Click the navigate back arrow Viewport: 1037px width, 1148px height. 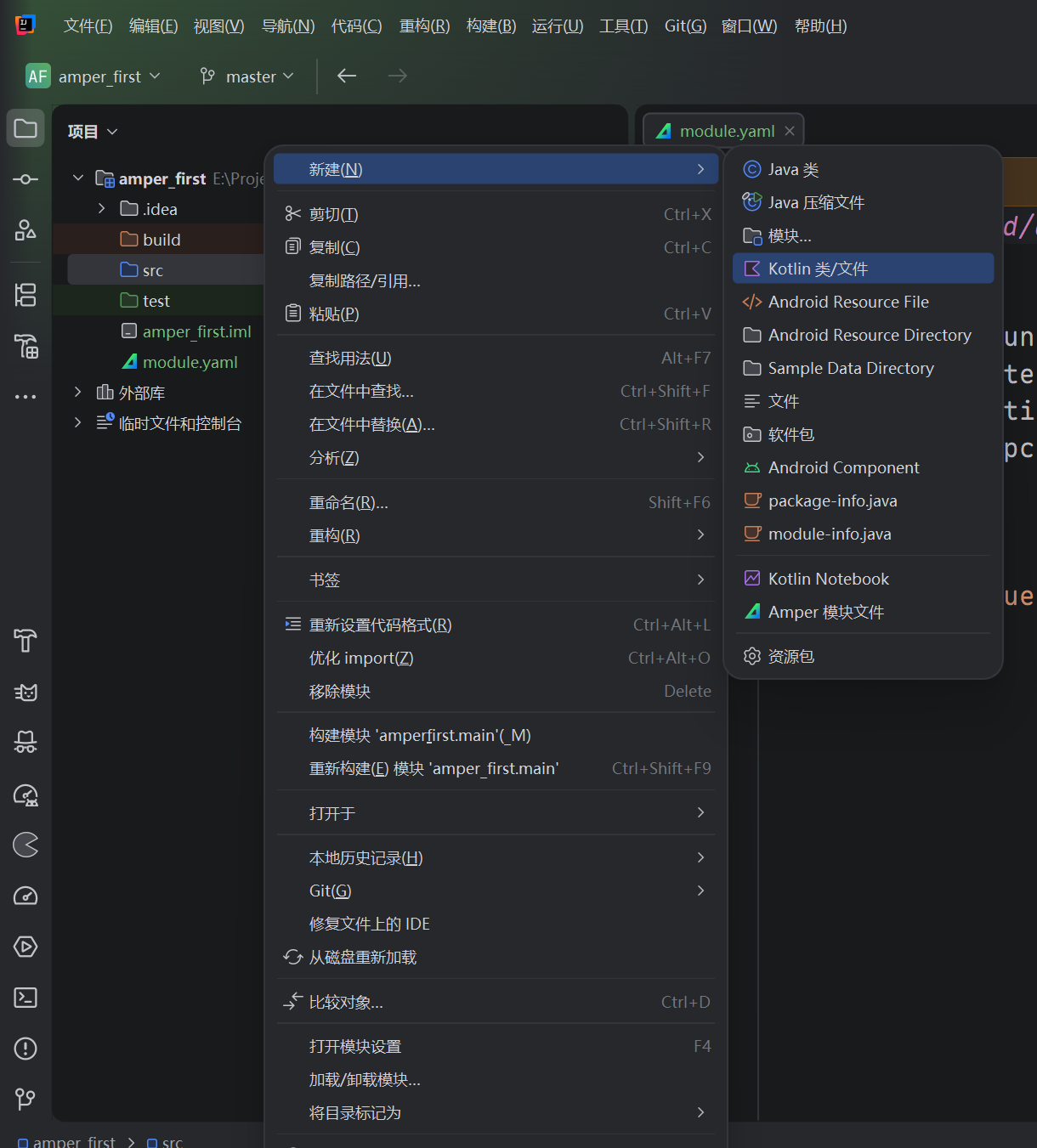click(347, 76)
